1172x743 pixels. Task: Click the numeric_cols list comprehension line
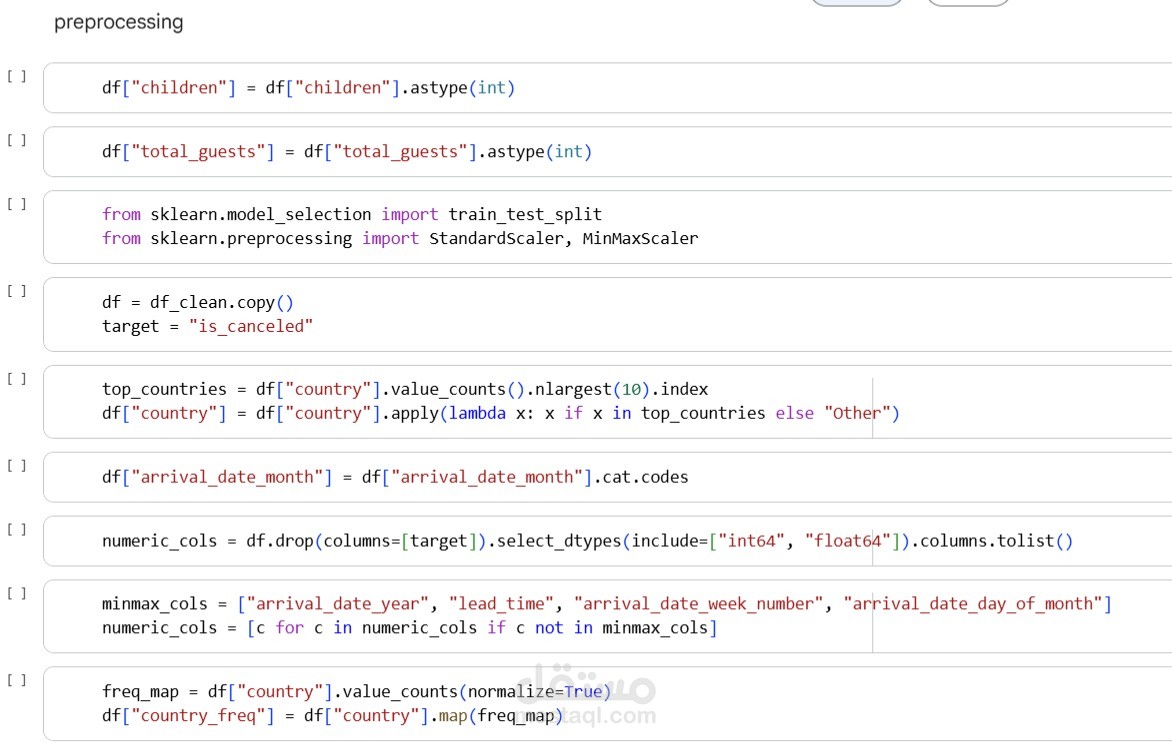tap(409, 628)
